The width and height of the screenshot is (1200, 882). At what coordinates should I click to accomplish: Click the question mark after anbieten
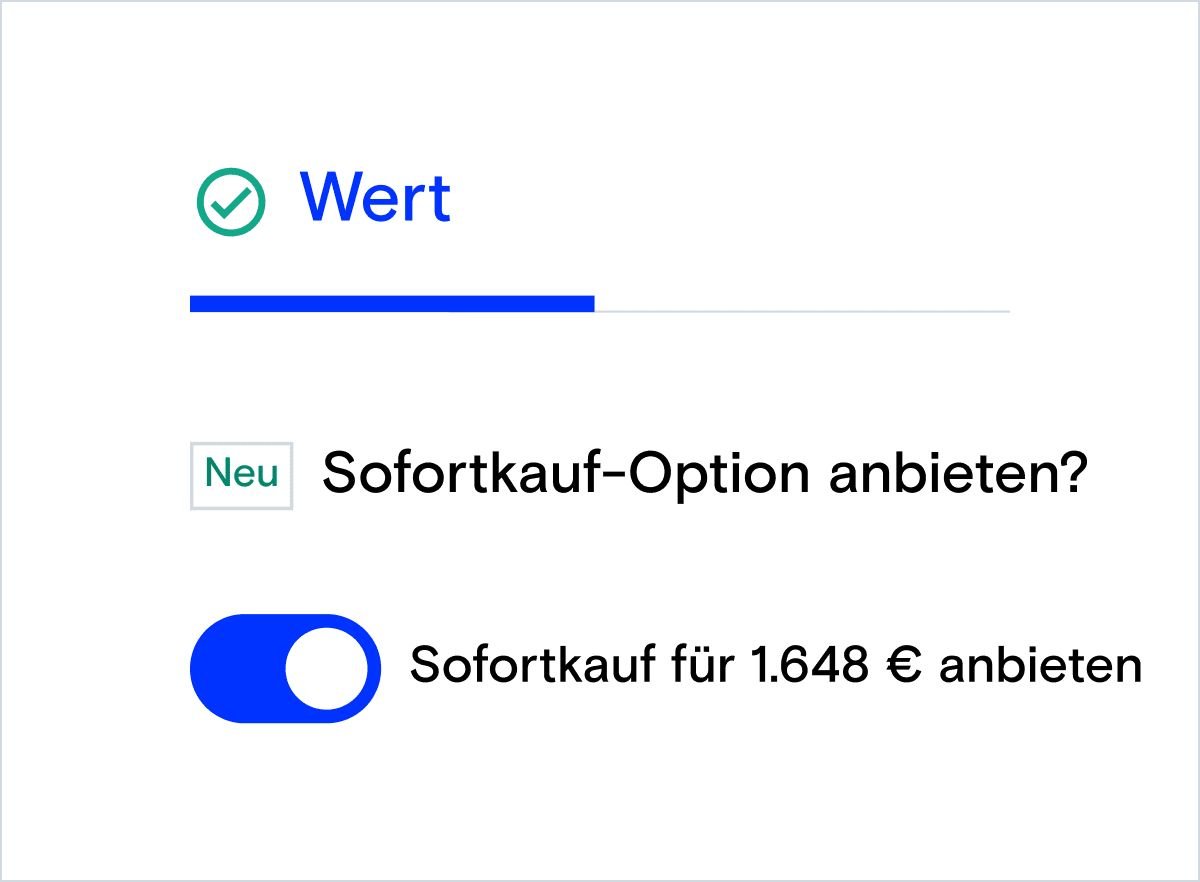coord(1068,475)
